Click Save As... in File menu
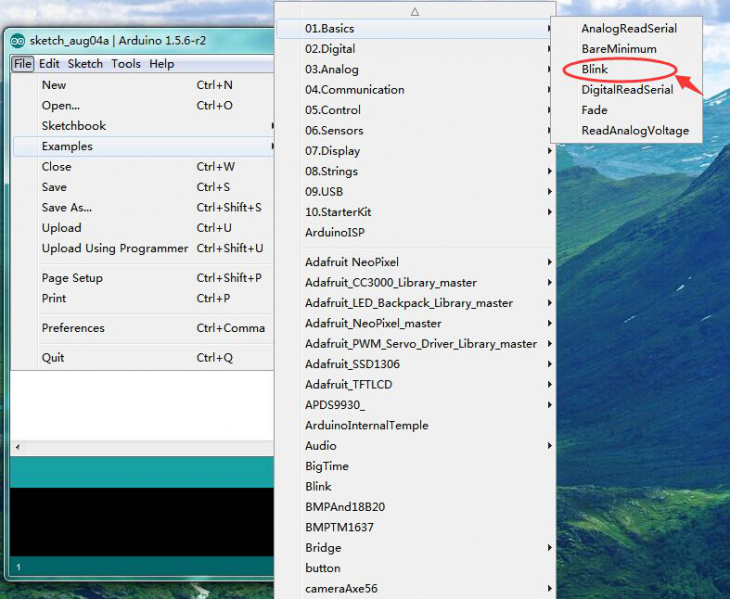The image size is (730, 599). 66,208
